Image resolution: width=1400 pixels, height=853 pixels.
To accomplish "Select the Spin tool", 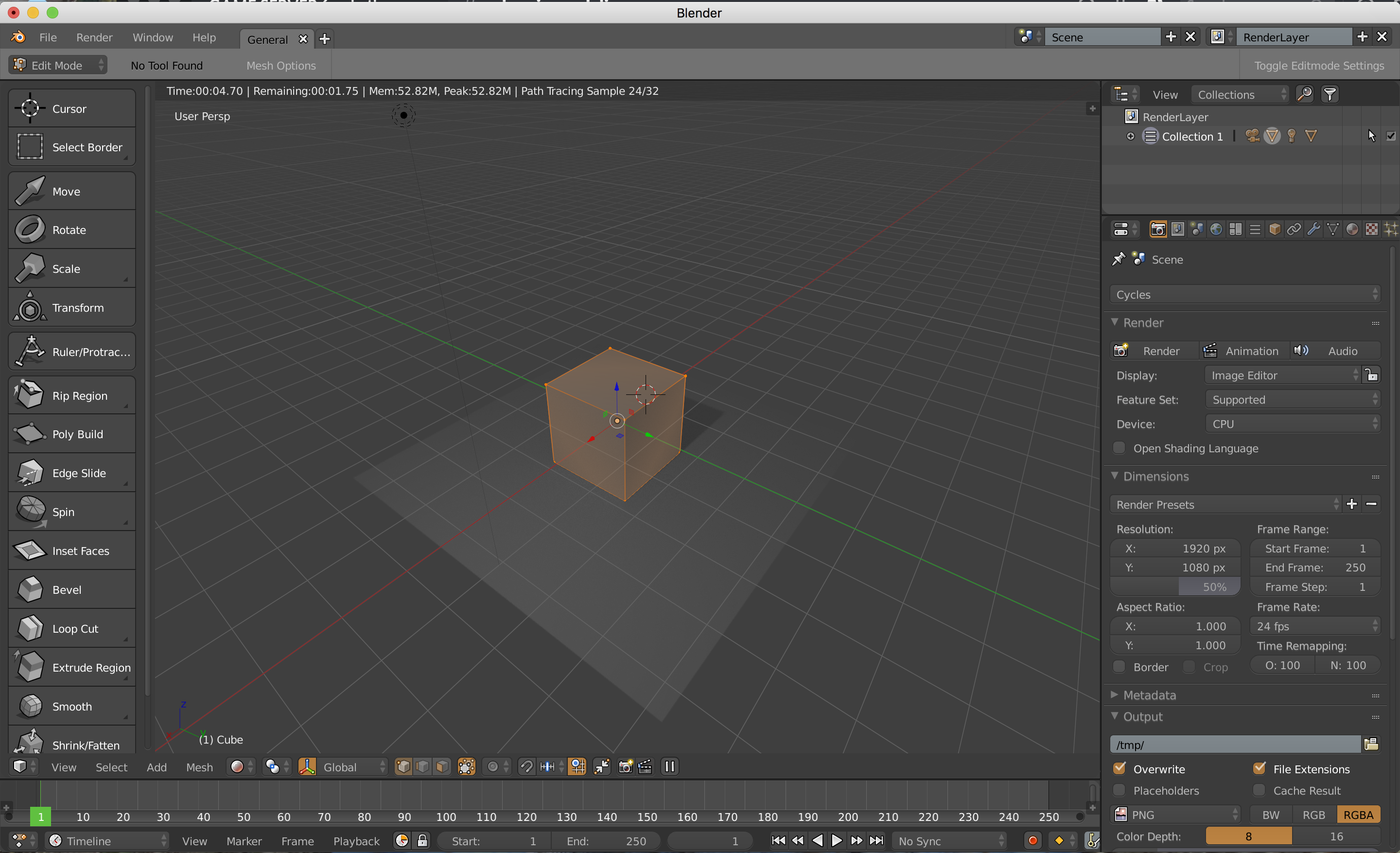I will [x=62, y=511].
